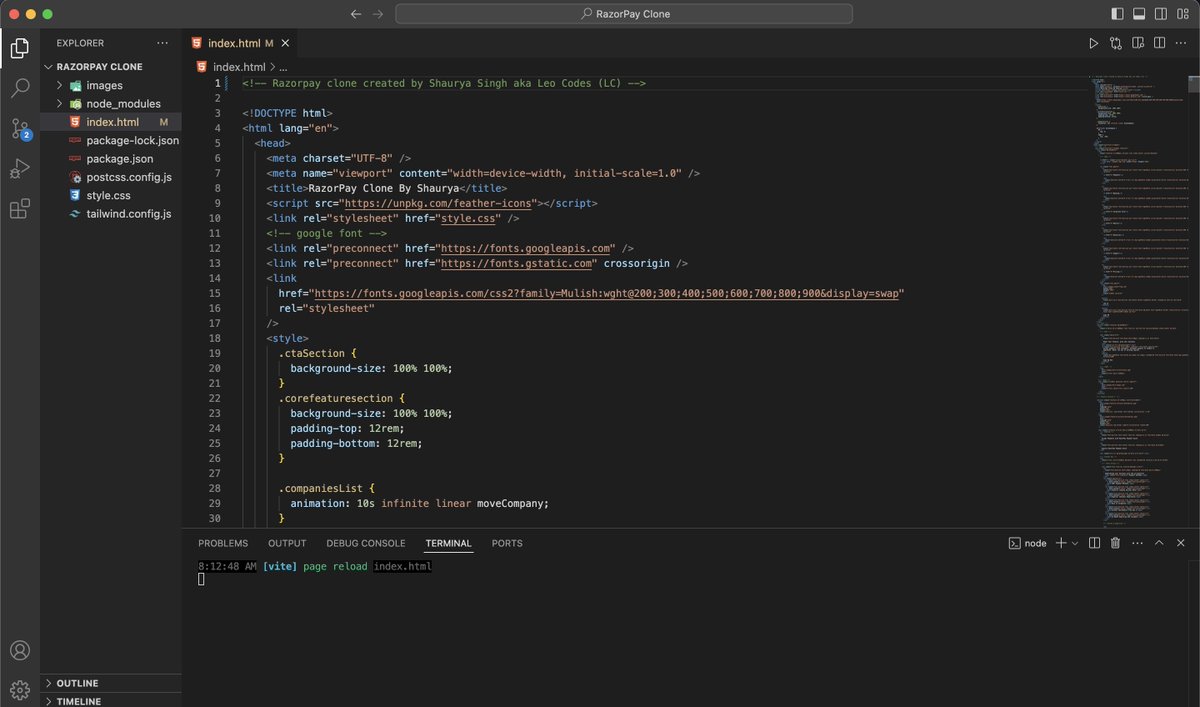
Task: Switch to the Output tab
Action: (287, 543)
